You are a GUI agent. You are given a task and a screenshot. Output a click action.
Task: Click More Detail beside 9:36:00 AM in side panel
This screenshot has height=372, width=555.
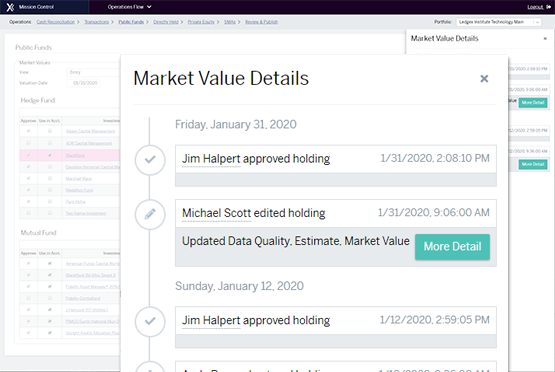pos(533,164)
